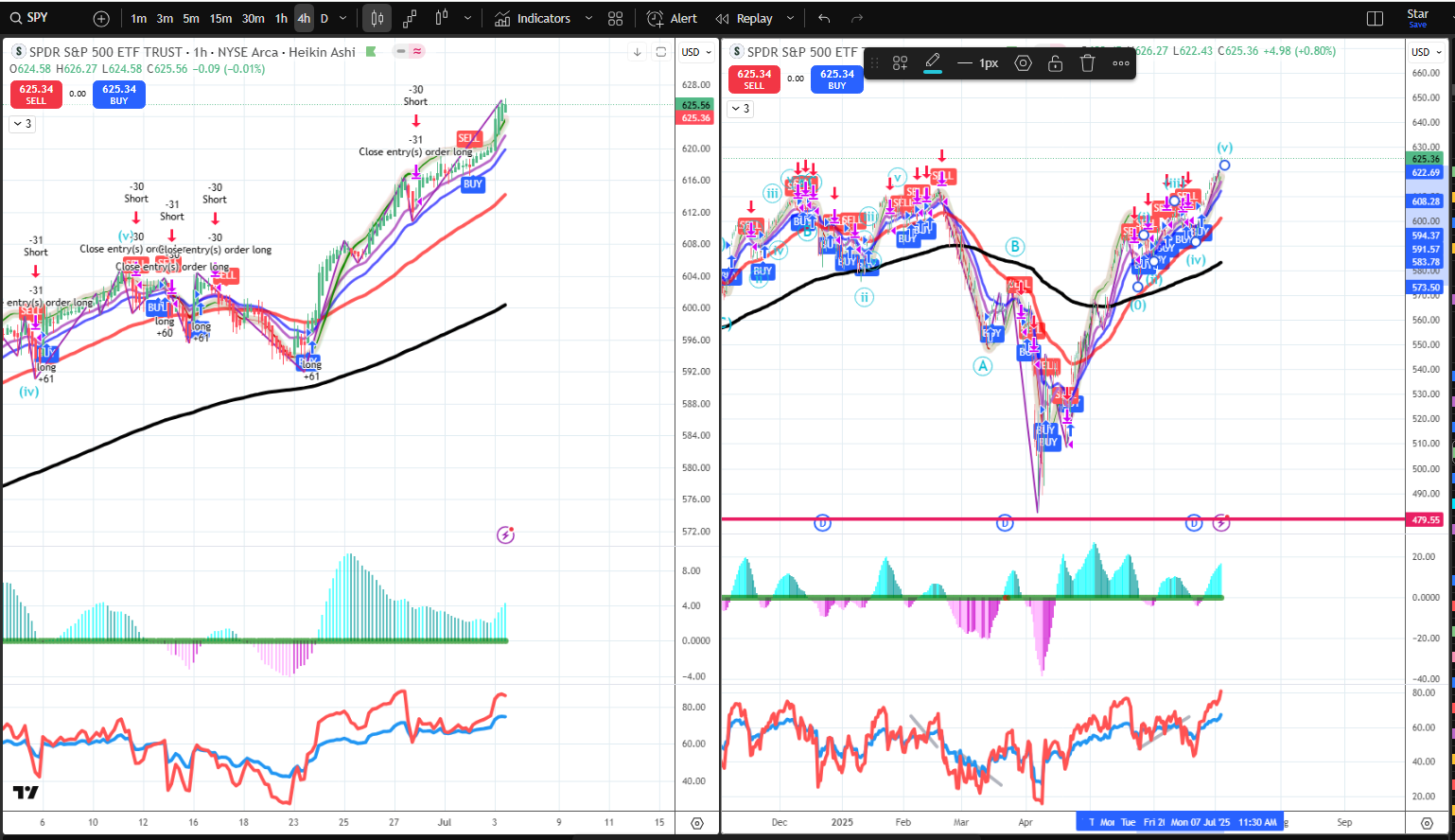The image size is (1455, 840).
Task: Switch to the 4h timeframe
Action: point(304,19)
